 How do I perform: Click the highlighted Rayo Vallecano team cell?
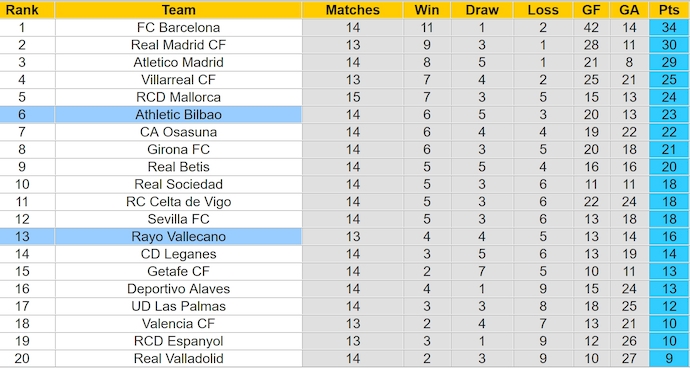(178, 236)
